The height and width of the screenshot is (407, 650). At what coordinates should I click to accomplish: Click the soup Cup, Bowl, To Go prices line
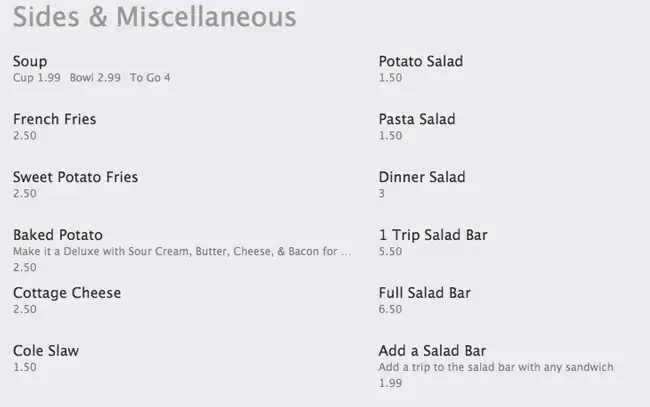92,78
